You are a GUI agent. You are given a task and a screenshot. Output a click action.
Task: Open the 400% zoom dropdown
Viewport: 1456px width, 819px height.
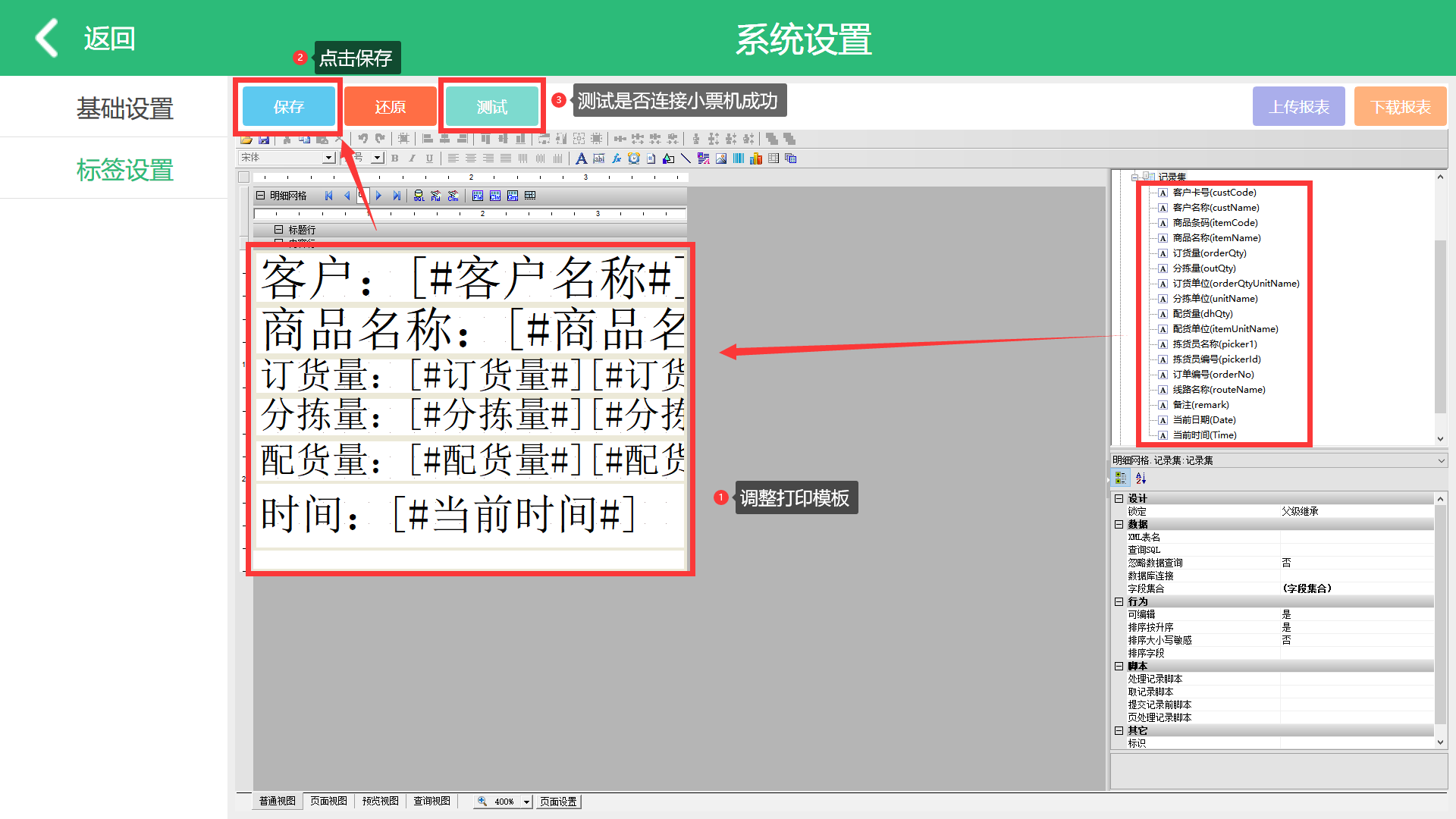tap(526, 802)
